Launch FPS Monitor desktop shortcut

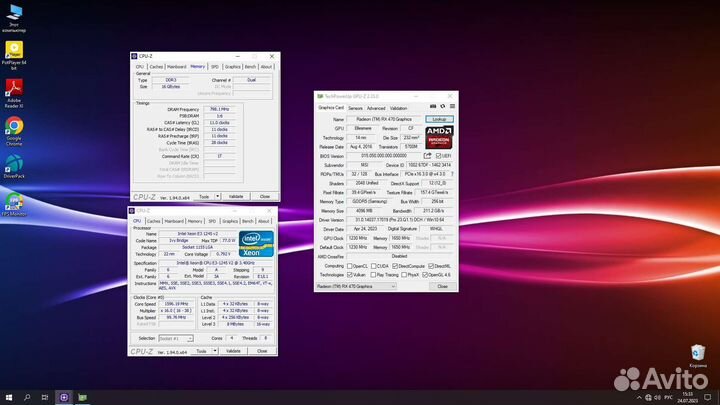[14, 204]
